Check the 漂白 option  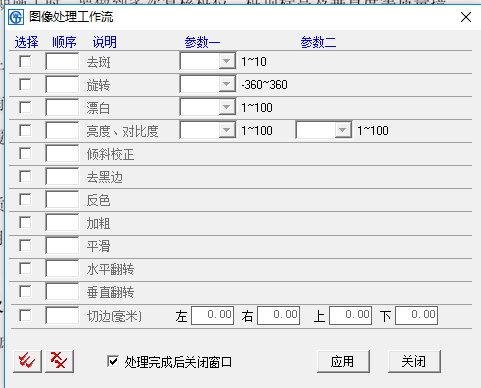point(25,108)
